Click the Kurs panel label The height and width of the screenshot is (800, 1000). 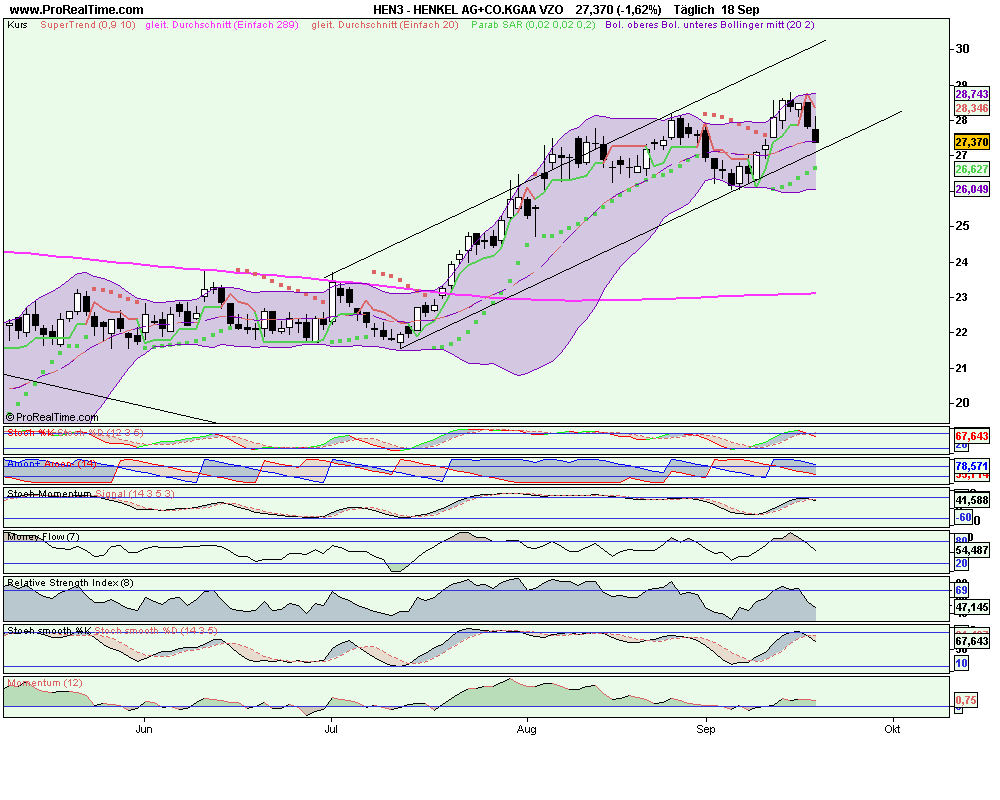tap(17, 23)
